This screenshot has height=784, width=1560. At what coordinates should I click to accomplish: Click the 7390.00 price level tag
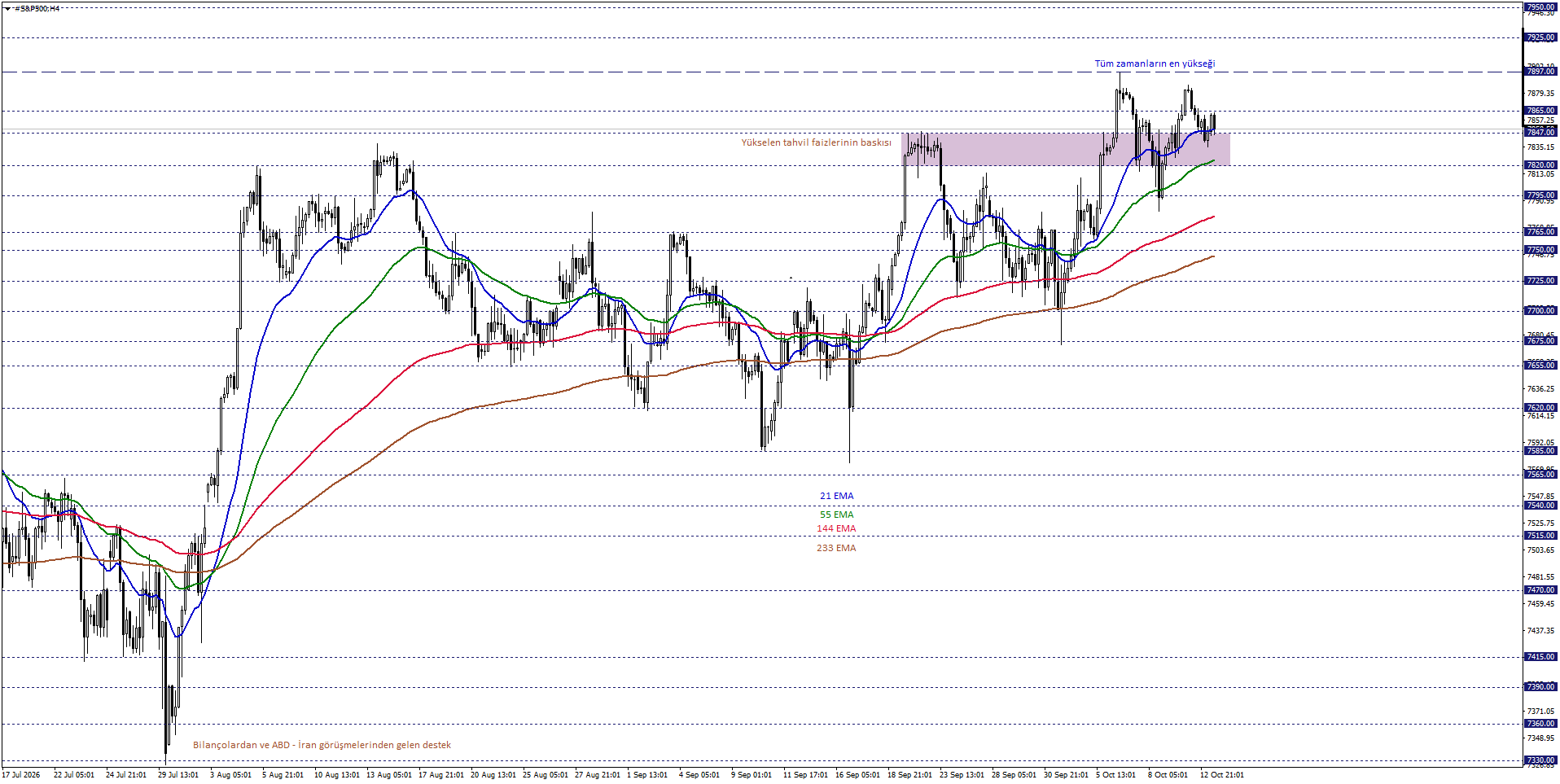point(1540,687)
